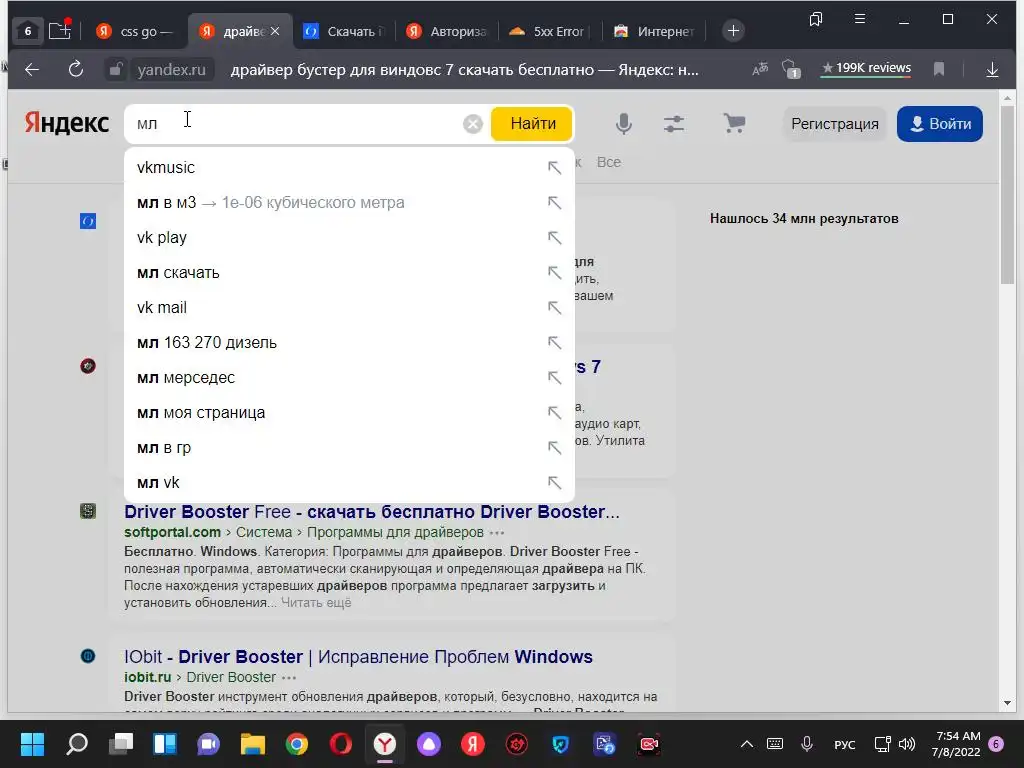Switch input language via 'РУС' indicator
1024x768 pixels.
point(844,744)
